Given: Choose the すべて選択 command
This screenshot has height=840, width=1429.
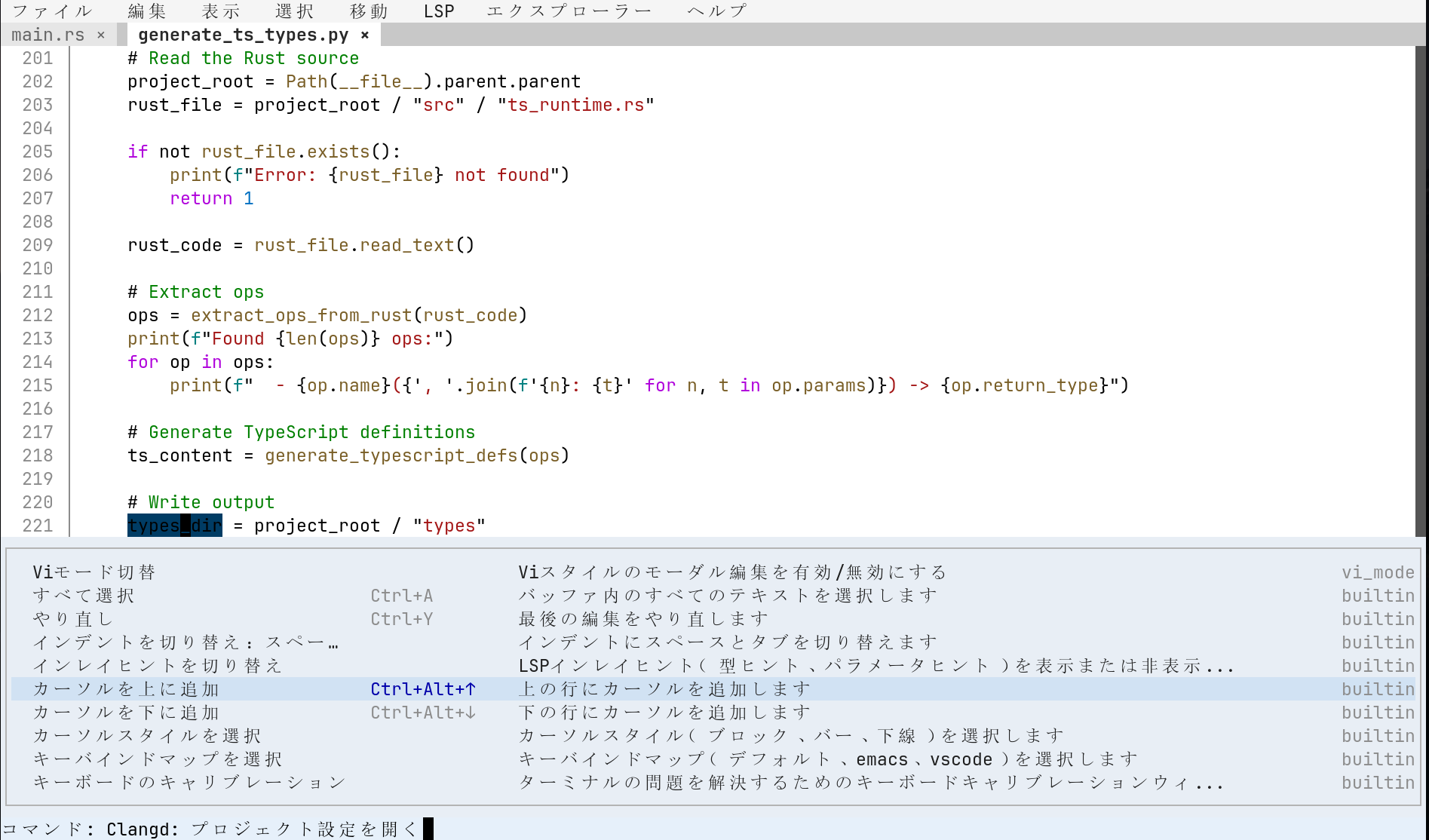Looking at the screenshot, I should coord(84,596).
